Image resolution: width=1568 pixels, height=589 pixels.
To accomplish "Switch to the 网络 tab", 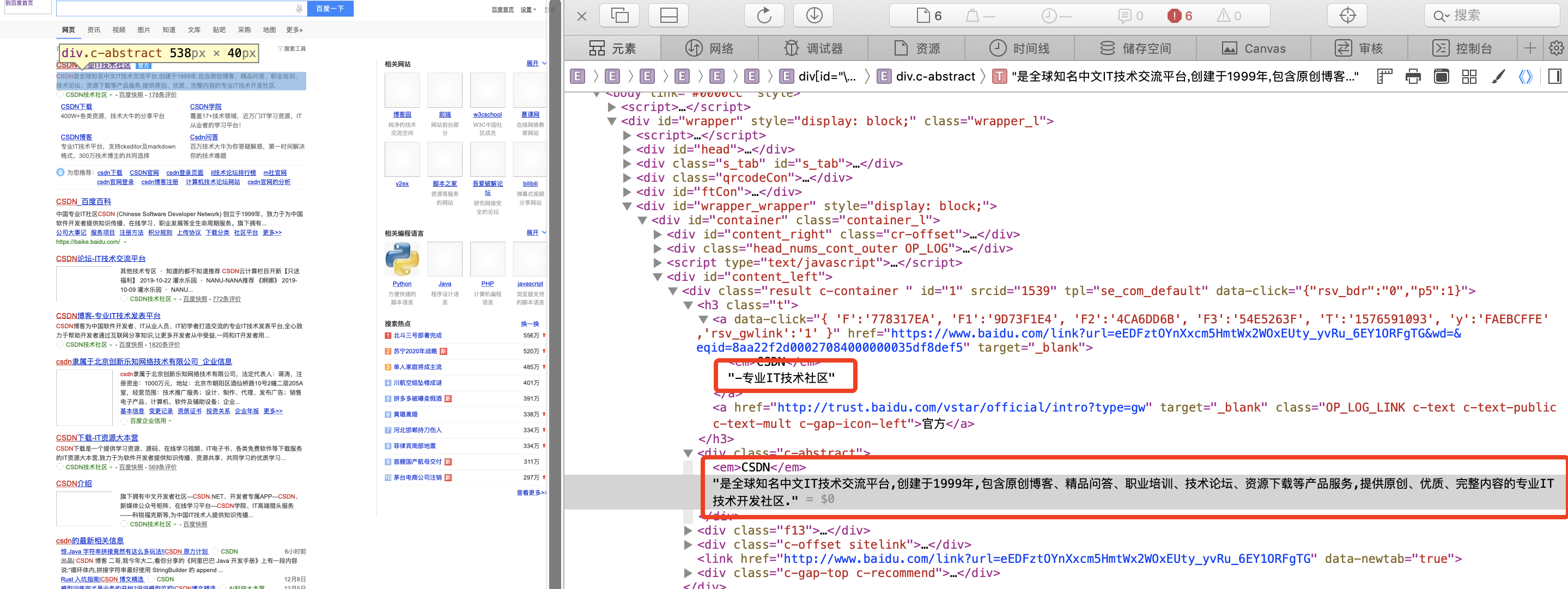I will click(x=709, y=48).
